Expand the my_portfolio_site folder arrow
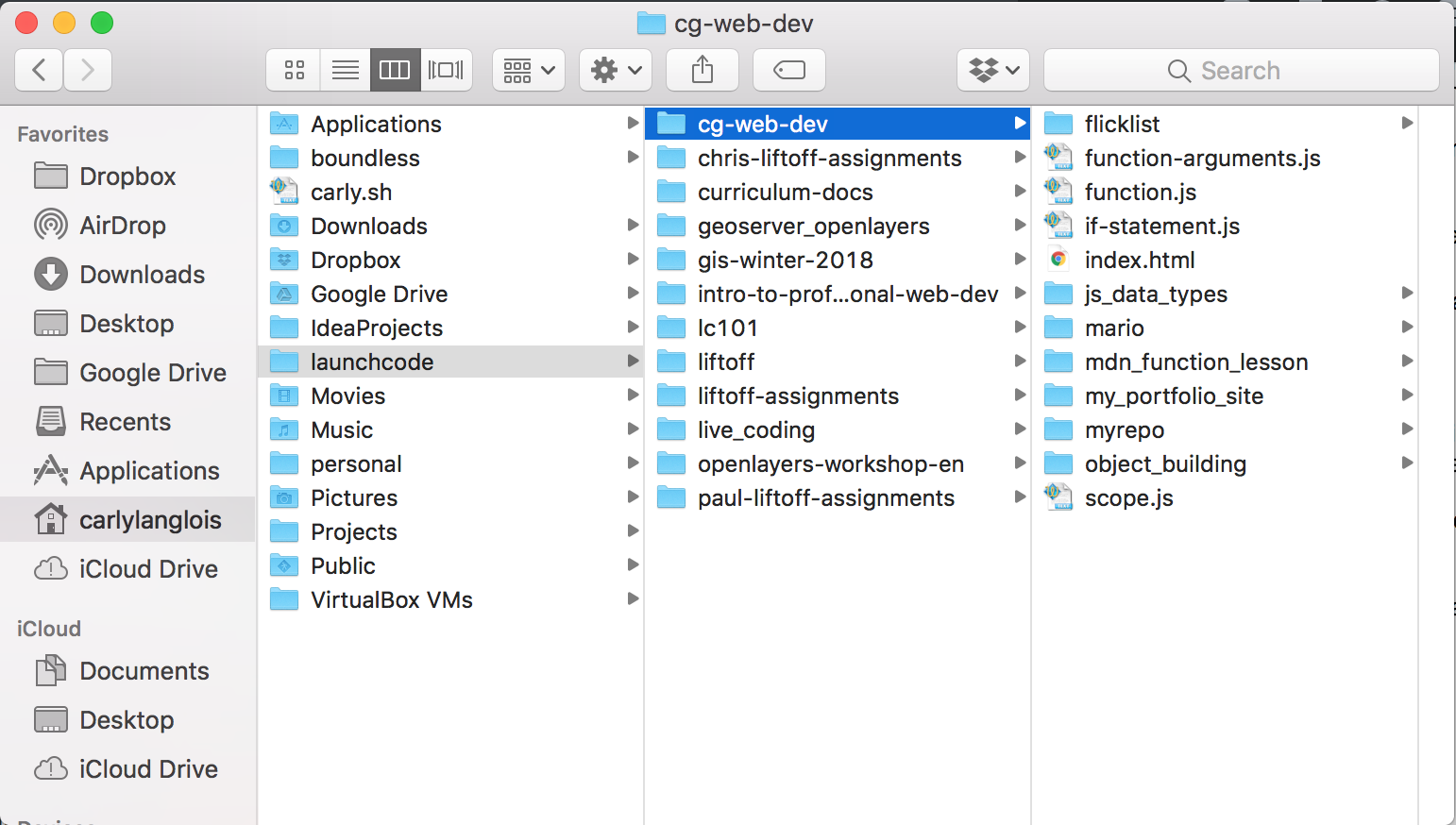 point(1407,396)
